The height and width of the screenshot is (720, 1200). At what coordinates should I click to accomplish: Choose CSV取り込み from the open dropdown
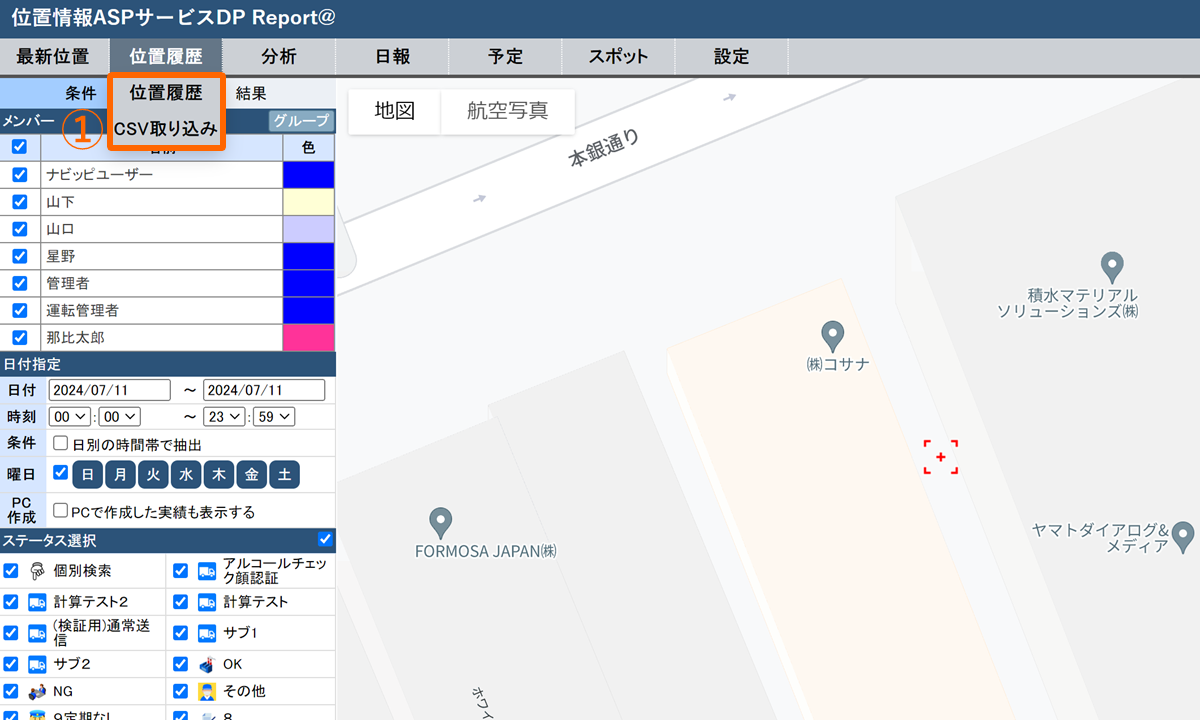click(166, 129)
